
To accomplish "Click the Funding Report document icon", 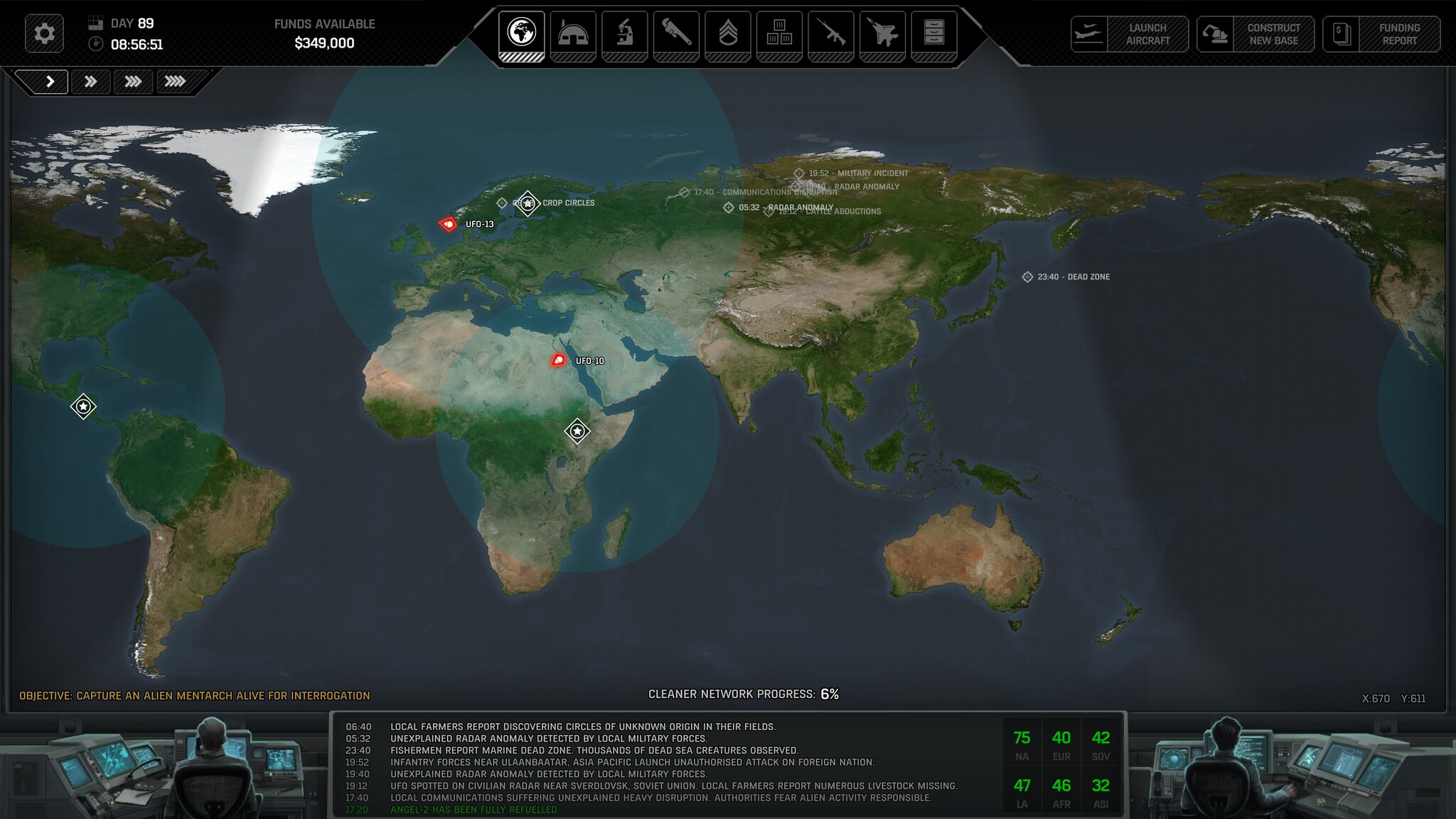I will pyautogui.click(x=1341, y=34).
